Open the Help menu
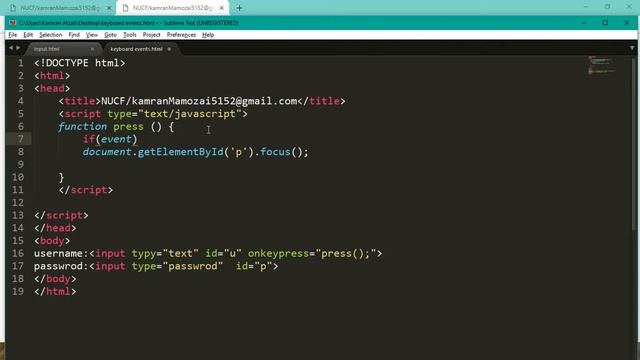The height and width of the screenshot is (360, 640). pos(208,35)
